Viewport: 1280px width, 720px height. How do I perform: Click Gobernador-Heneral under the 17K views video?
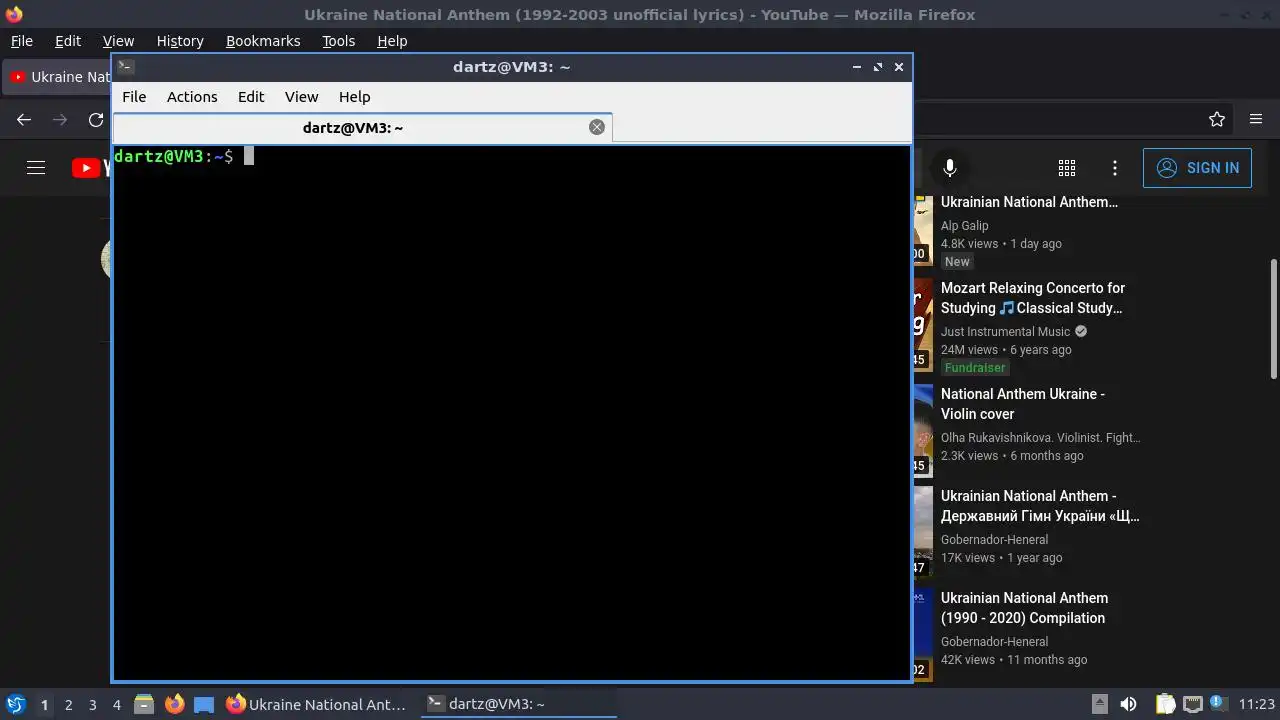[x=994, y=540]
